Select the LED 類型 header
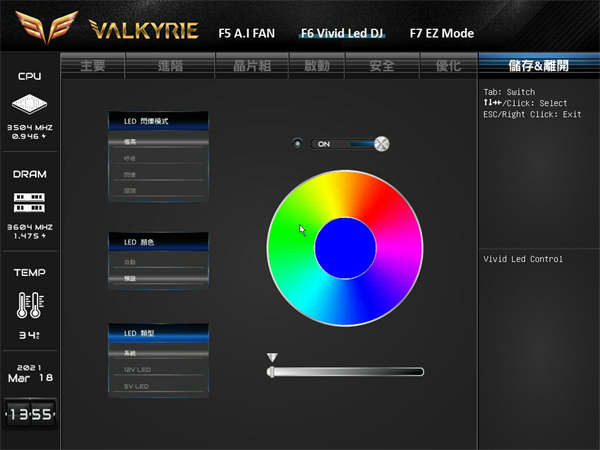This screenshot has width=600, height=450. point(158,333)
